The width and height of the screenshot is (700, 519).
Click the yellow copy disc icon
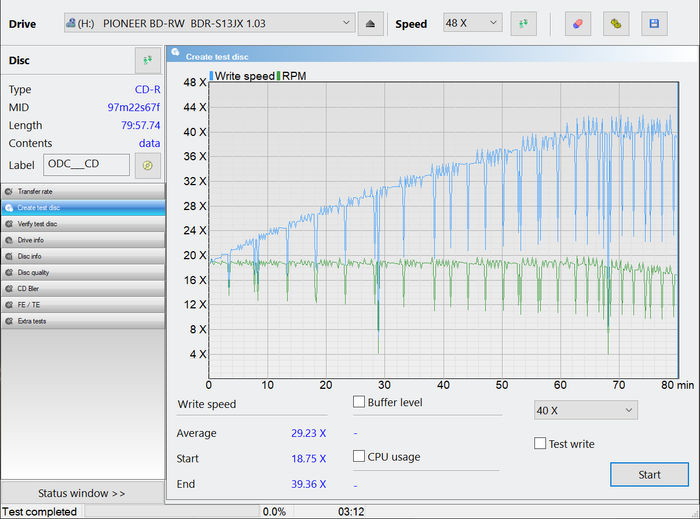pyautogui.click(x=617, y=23)
